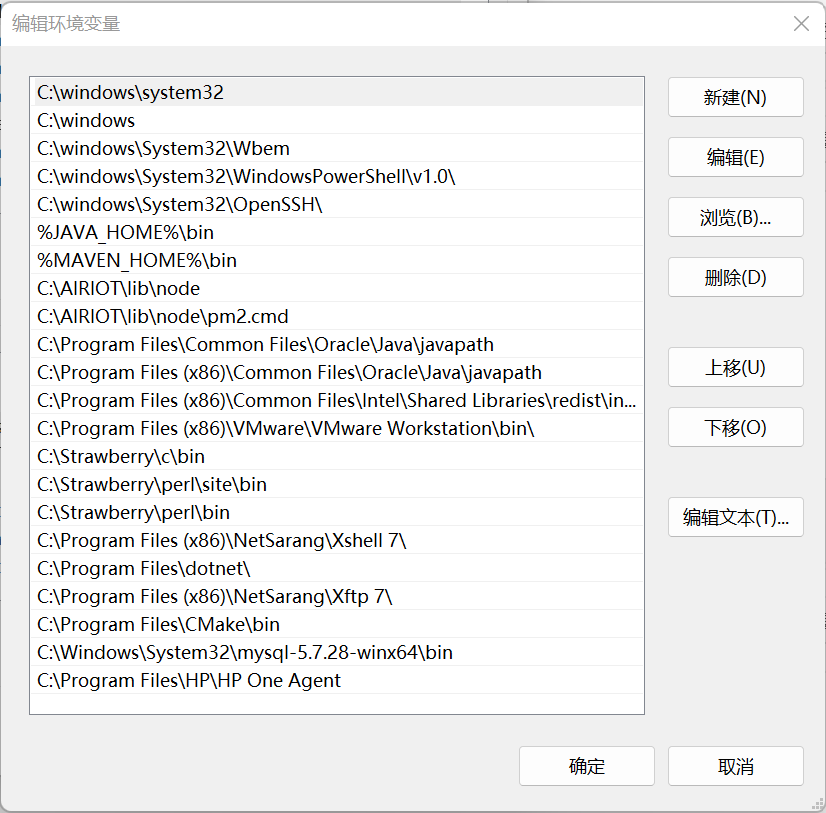The image size is (826, 813).
Task: Move entry up with 上移(U)
Action: click(x=735, y=367)
